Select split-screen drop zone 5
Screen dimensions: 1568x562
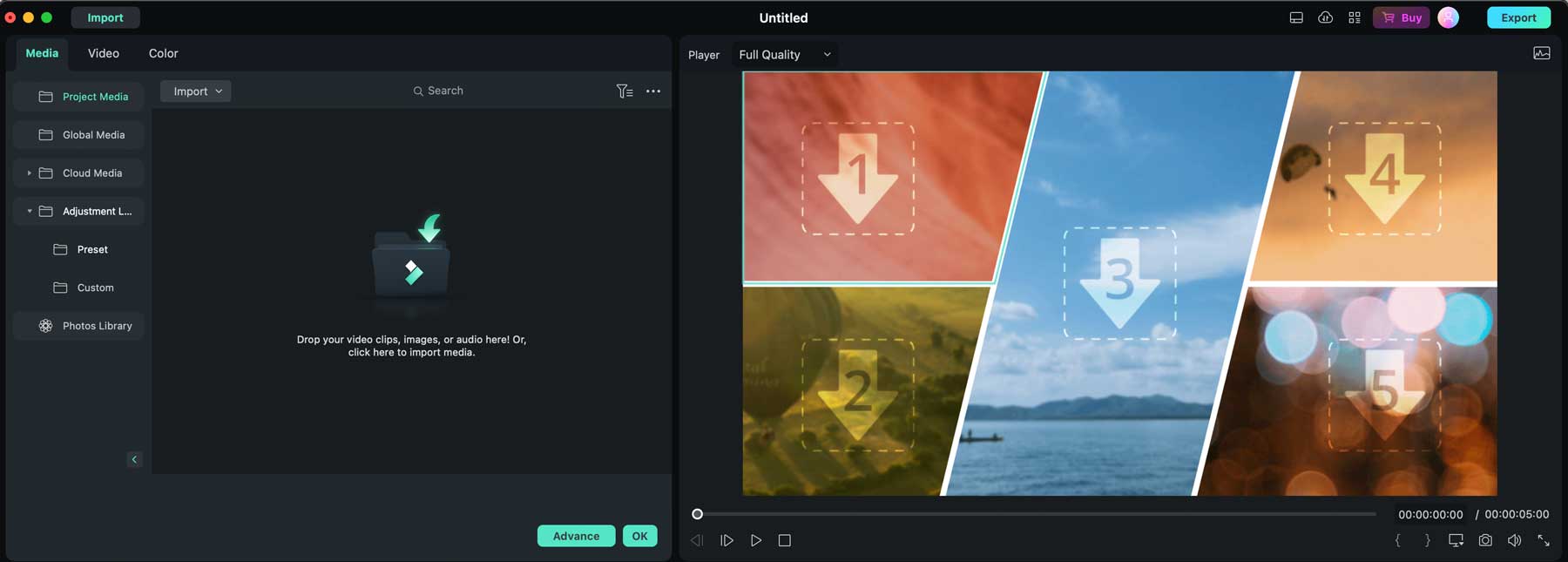coord(1384,394)
